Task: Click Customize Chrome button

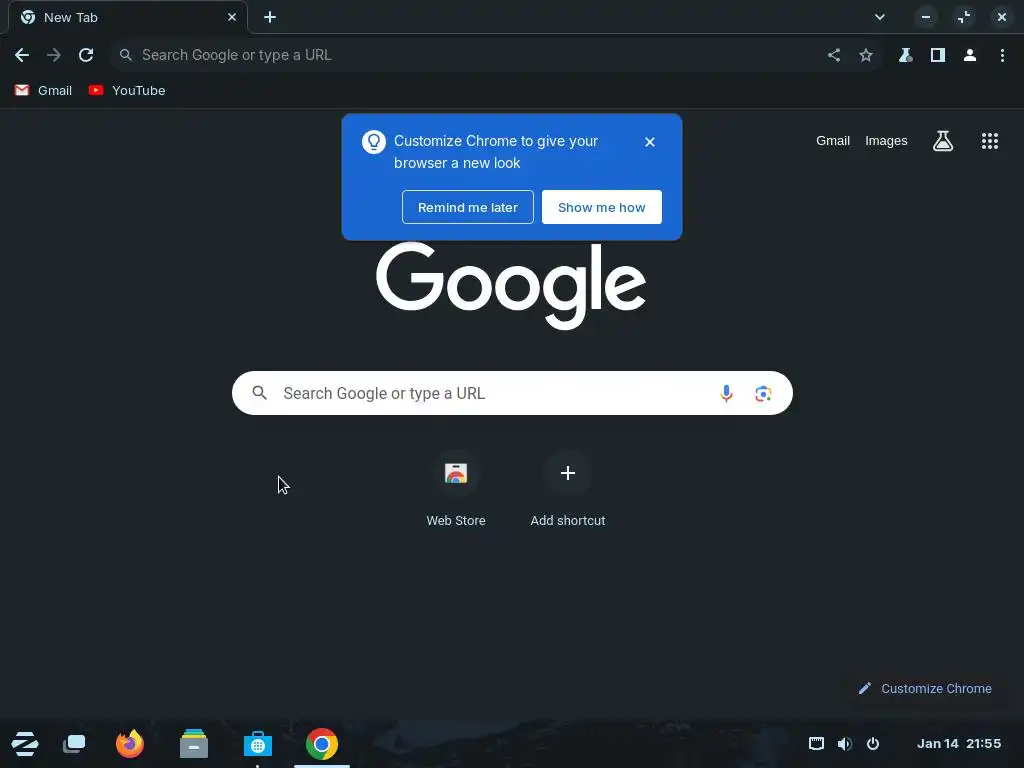Action: (x=925, y=688)
